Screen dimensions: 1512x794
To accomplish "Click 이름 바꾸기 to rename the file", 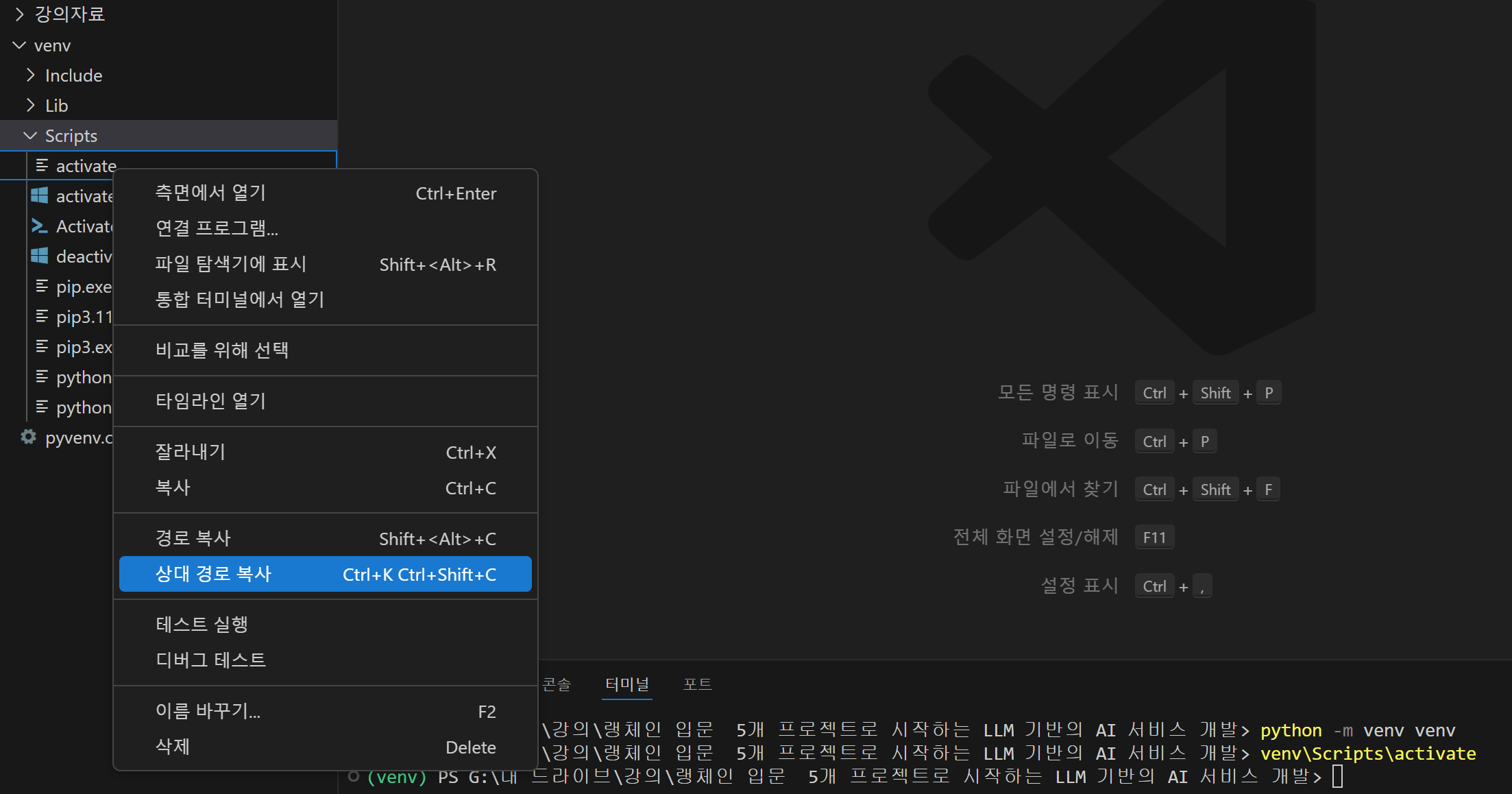I will (208, 711).
